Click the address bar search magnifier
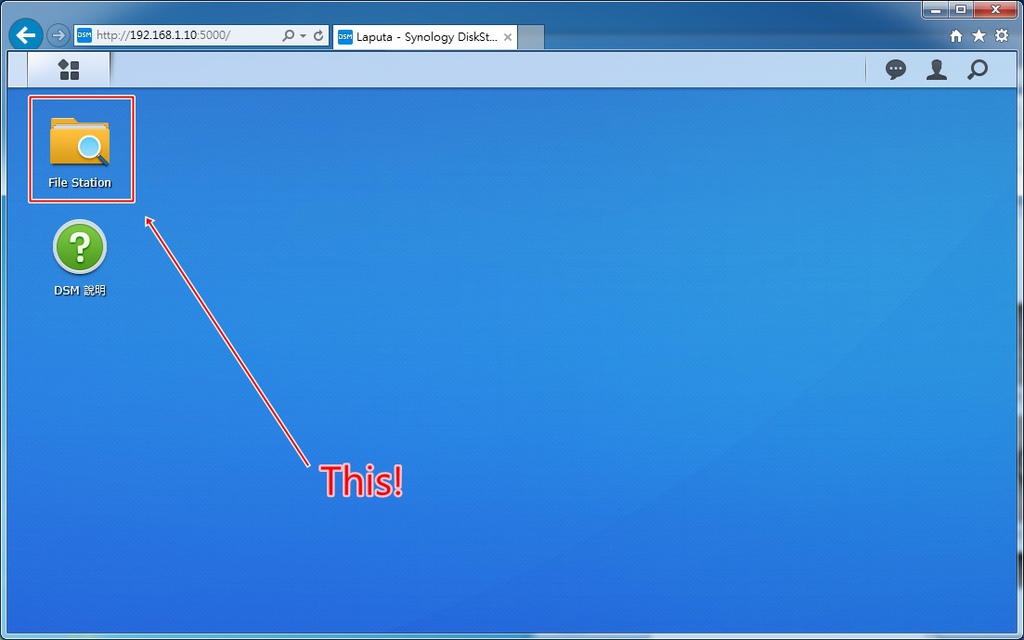This screenshot has width=1024, height=640. click(288, 35)
